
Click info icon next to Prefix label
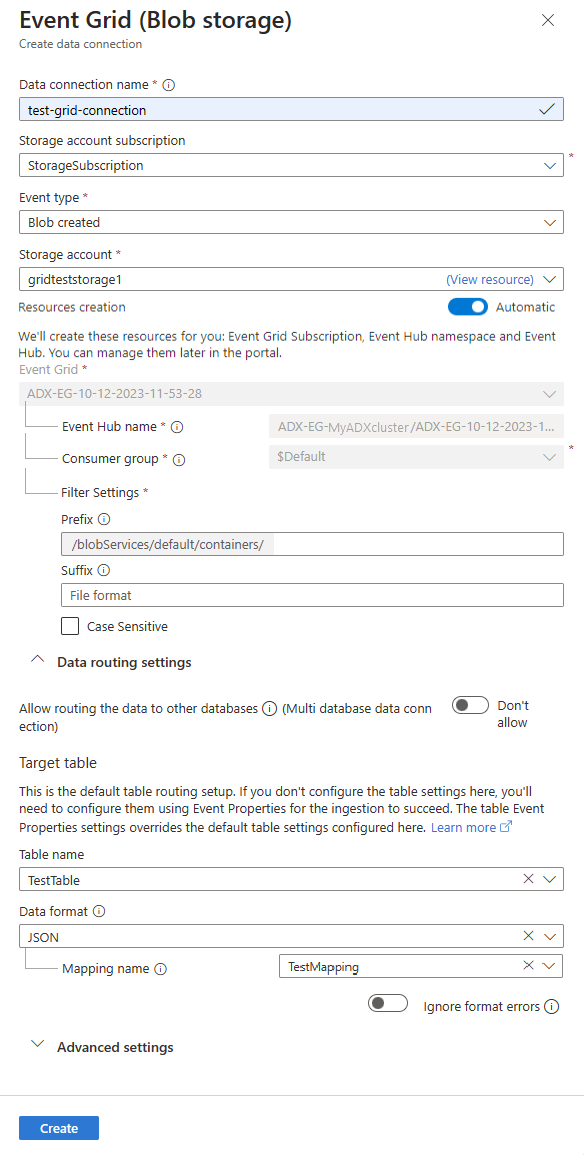tap(104, 519)
